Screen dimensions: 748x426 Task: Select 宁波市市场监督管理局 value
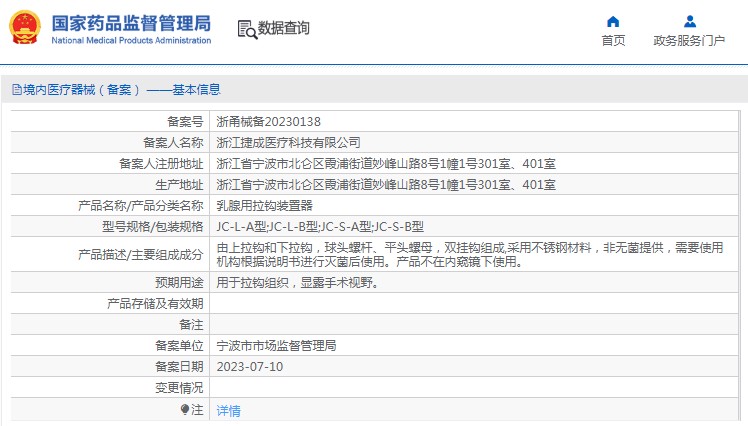tap(276, 345)
